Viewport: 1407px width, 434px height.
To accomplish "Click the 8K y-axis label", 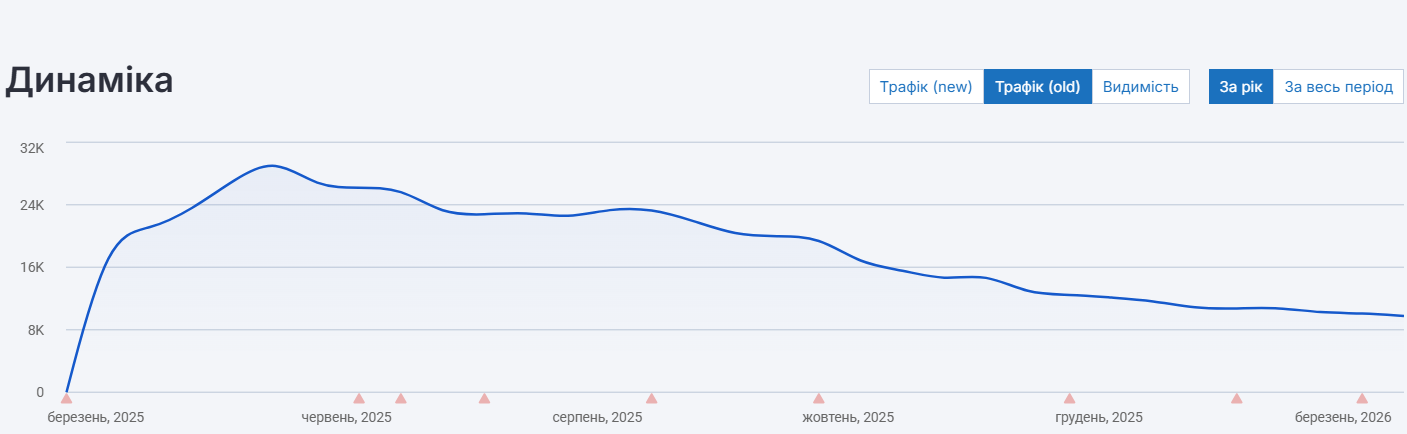I will [x=35, y=330].
